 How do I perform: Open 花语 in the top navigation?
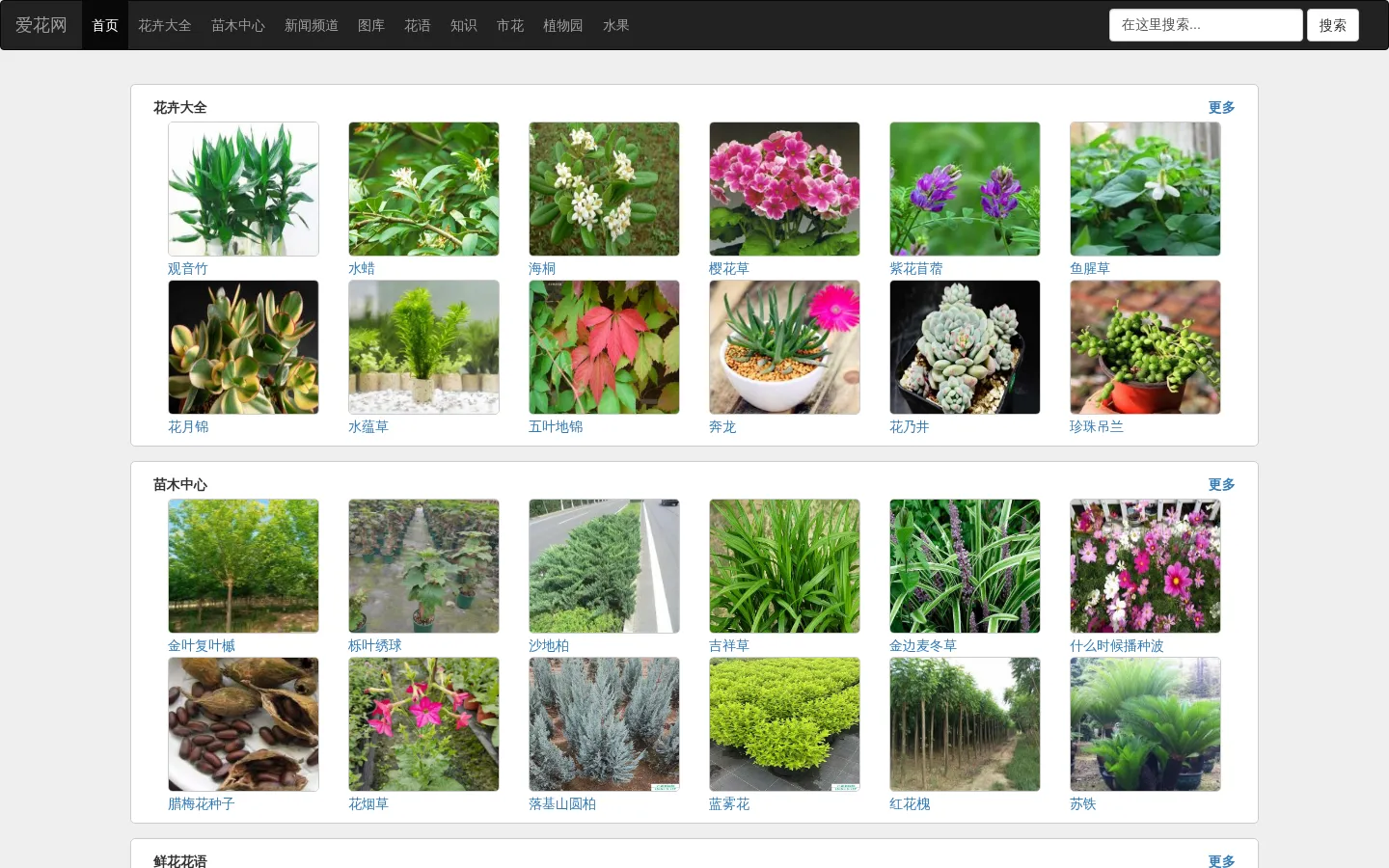pos(418,25)
